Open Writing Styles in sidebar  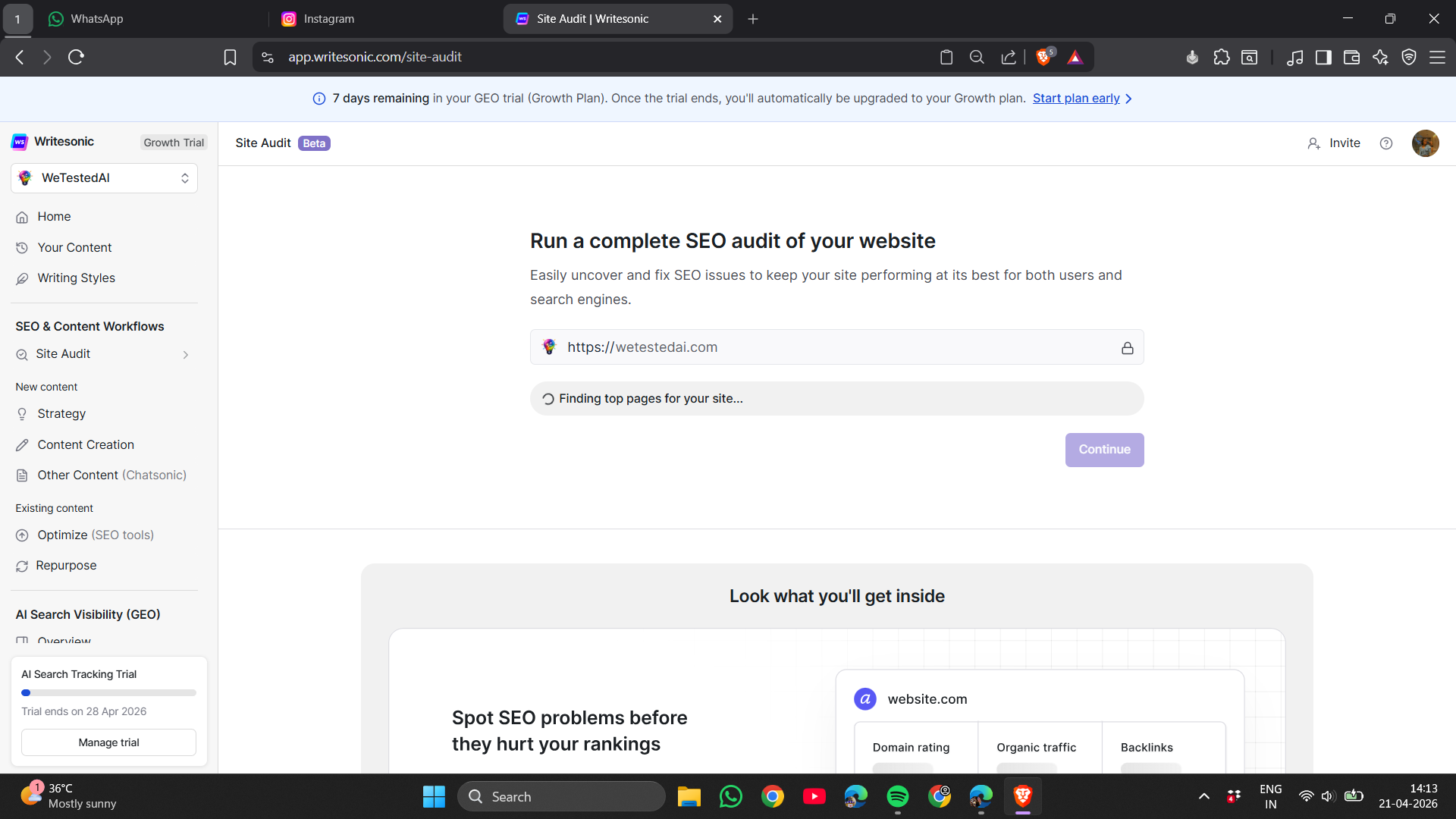[76, 278]
